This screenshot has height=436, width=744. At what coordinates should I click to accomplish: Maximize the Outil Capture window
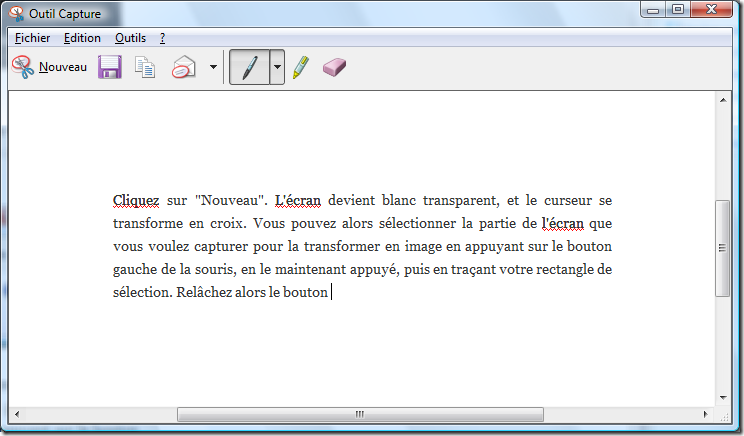pos(678,9)
